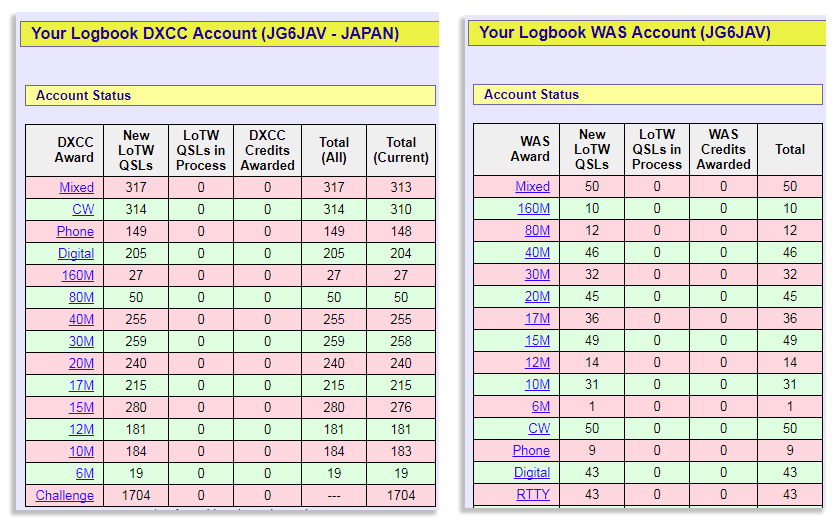Click the CW link under DXCC Award
The image size is (840, 527).
tap(83, 209)
